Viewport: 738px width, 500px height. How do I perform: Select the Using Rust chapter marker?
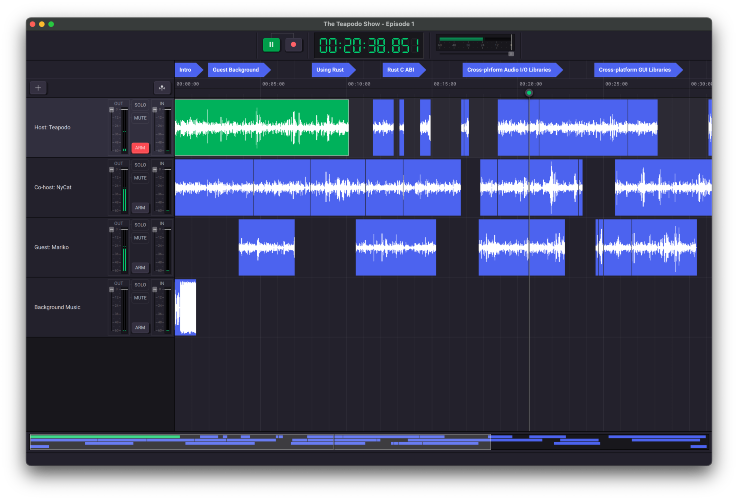[328, 70]
